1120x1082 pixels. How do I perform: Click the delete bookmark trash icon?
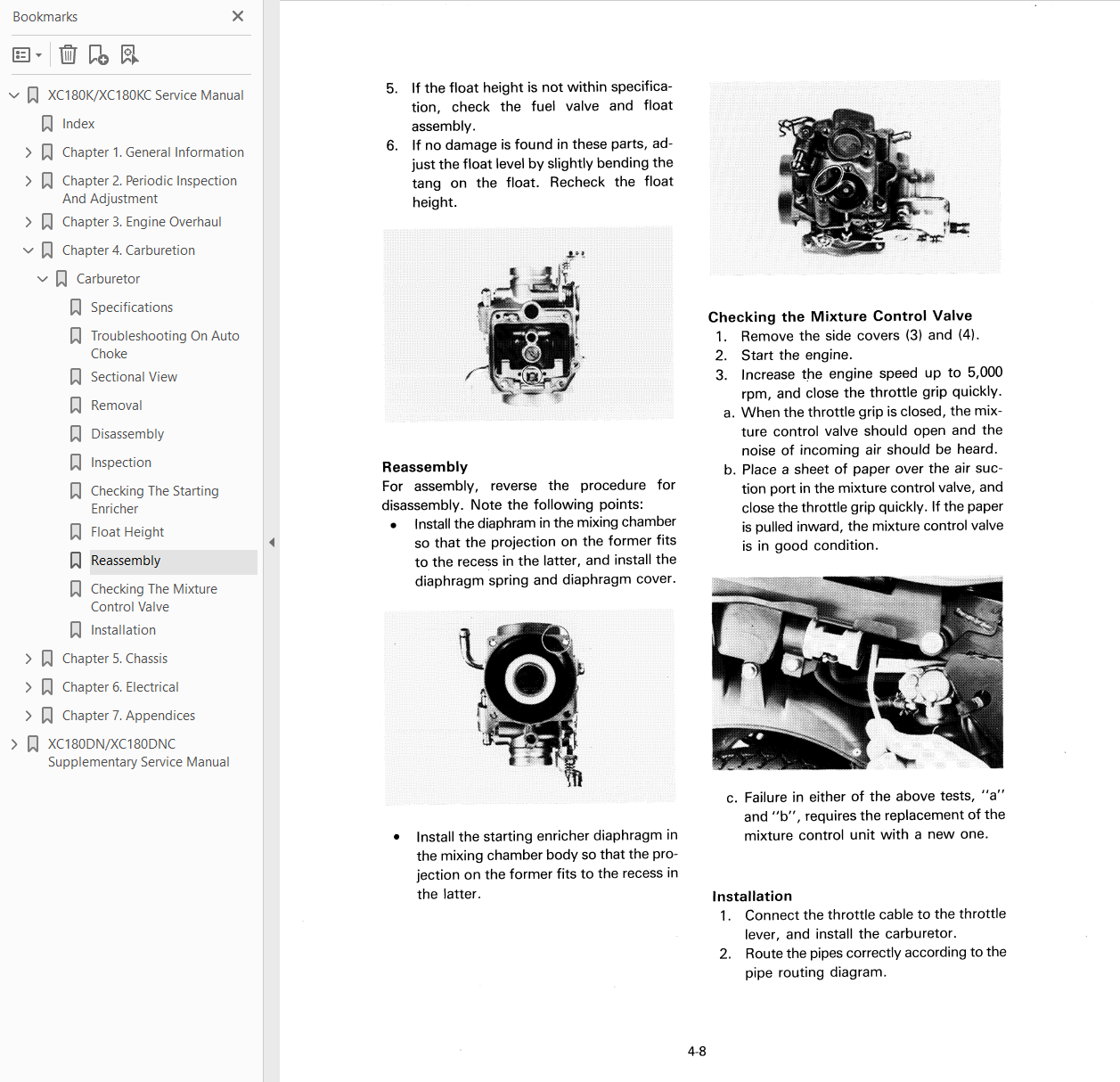pyautogui.click(x=68, y=55)
